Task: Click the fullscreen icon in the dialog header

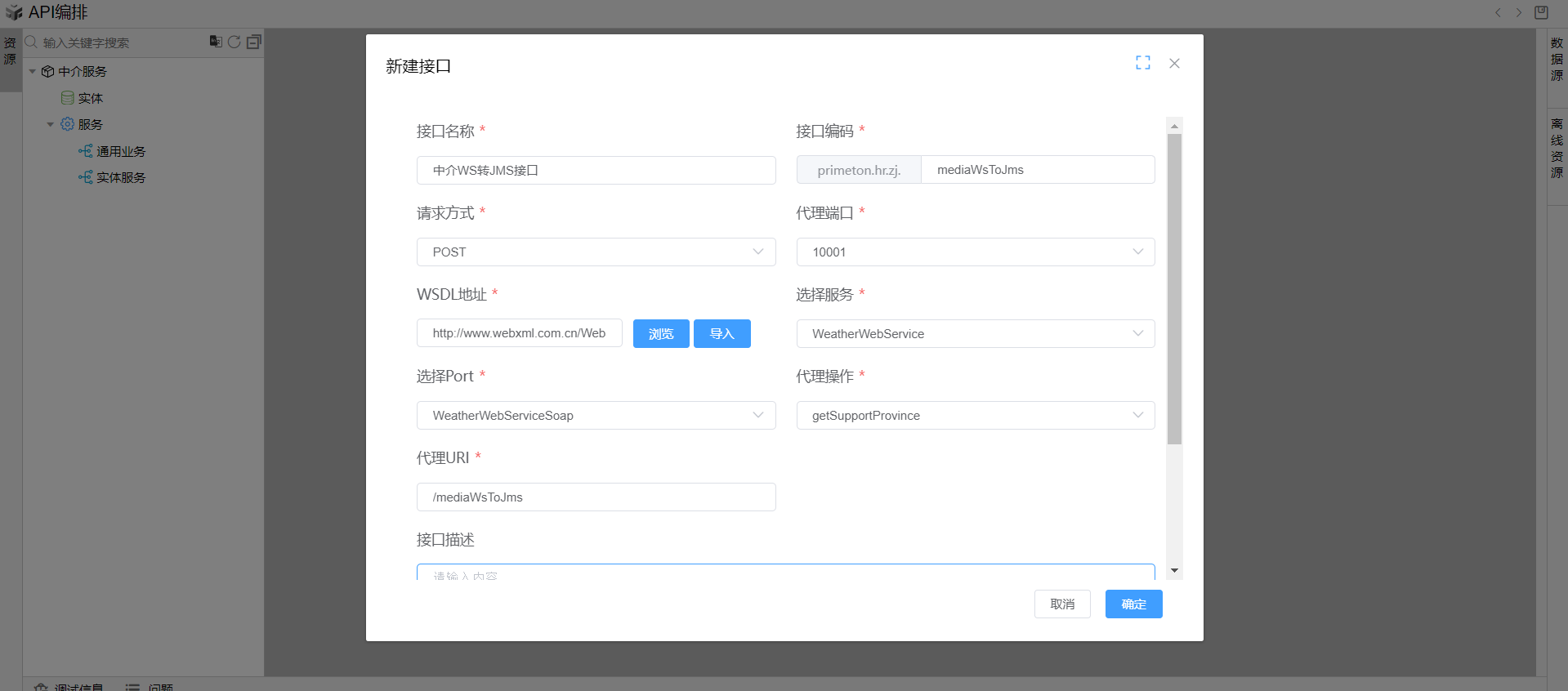Action: [1142, 63]
